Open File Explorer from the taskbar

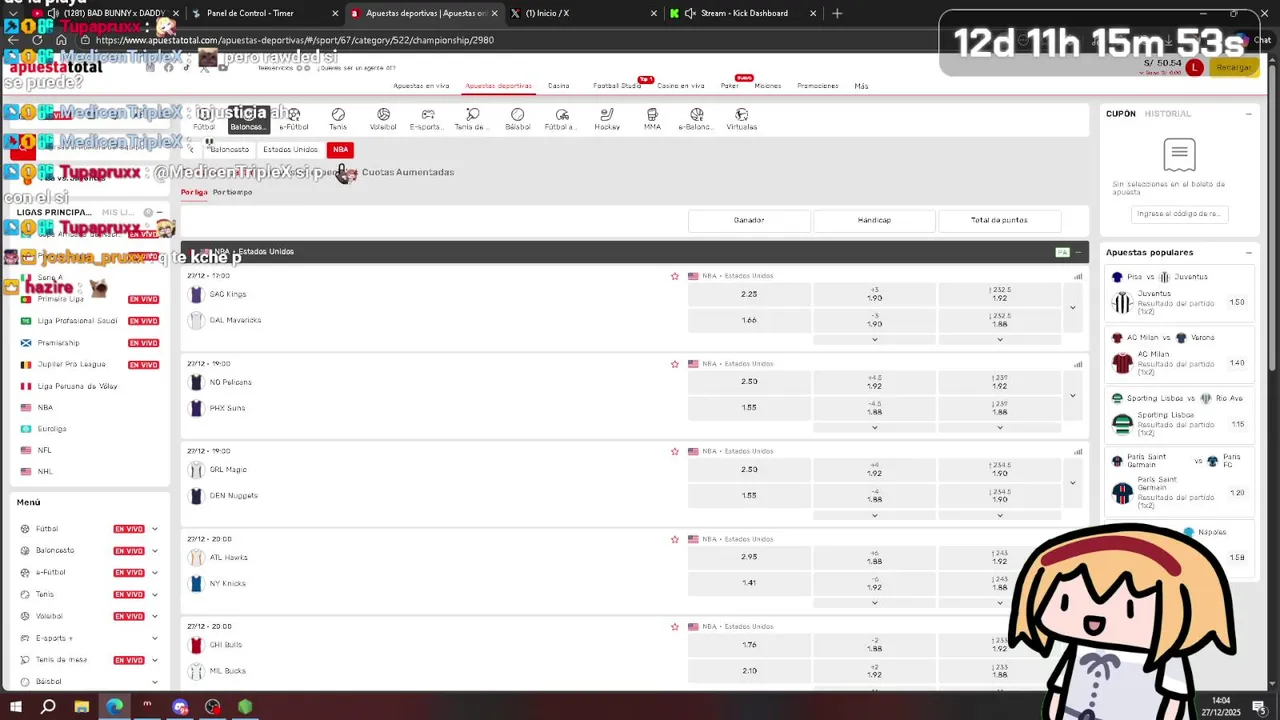point(82,707)
